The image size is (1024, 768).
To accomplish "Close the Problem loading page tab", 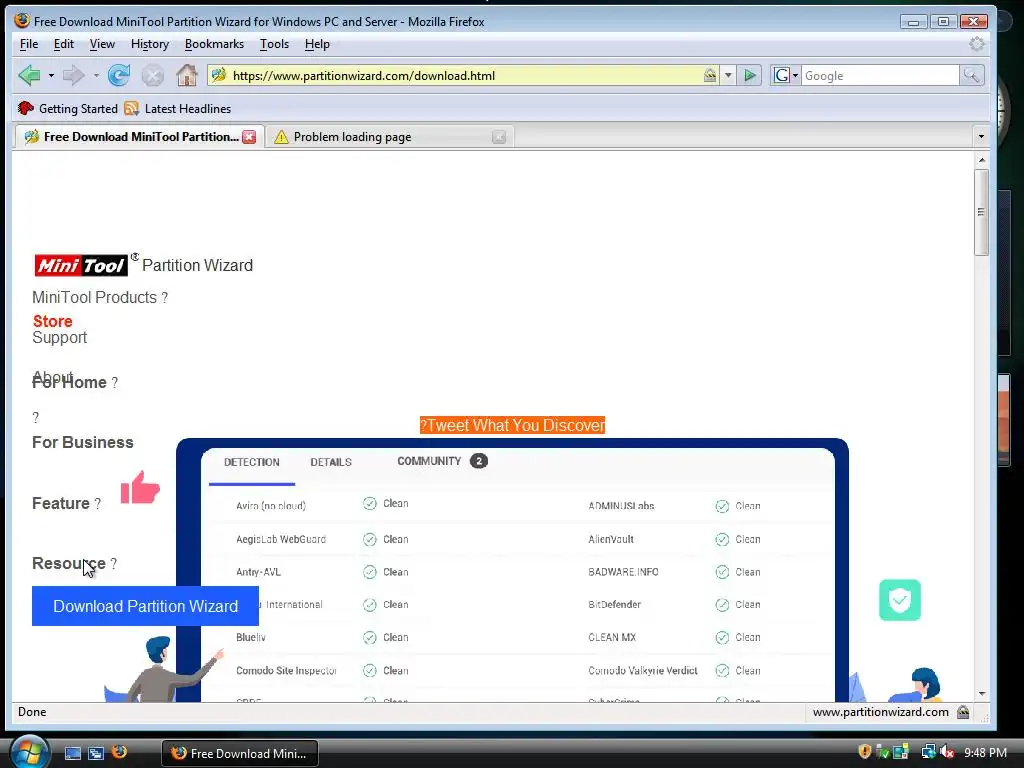I will pos(499,137).
